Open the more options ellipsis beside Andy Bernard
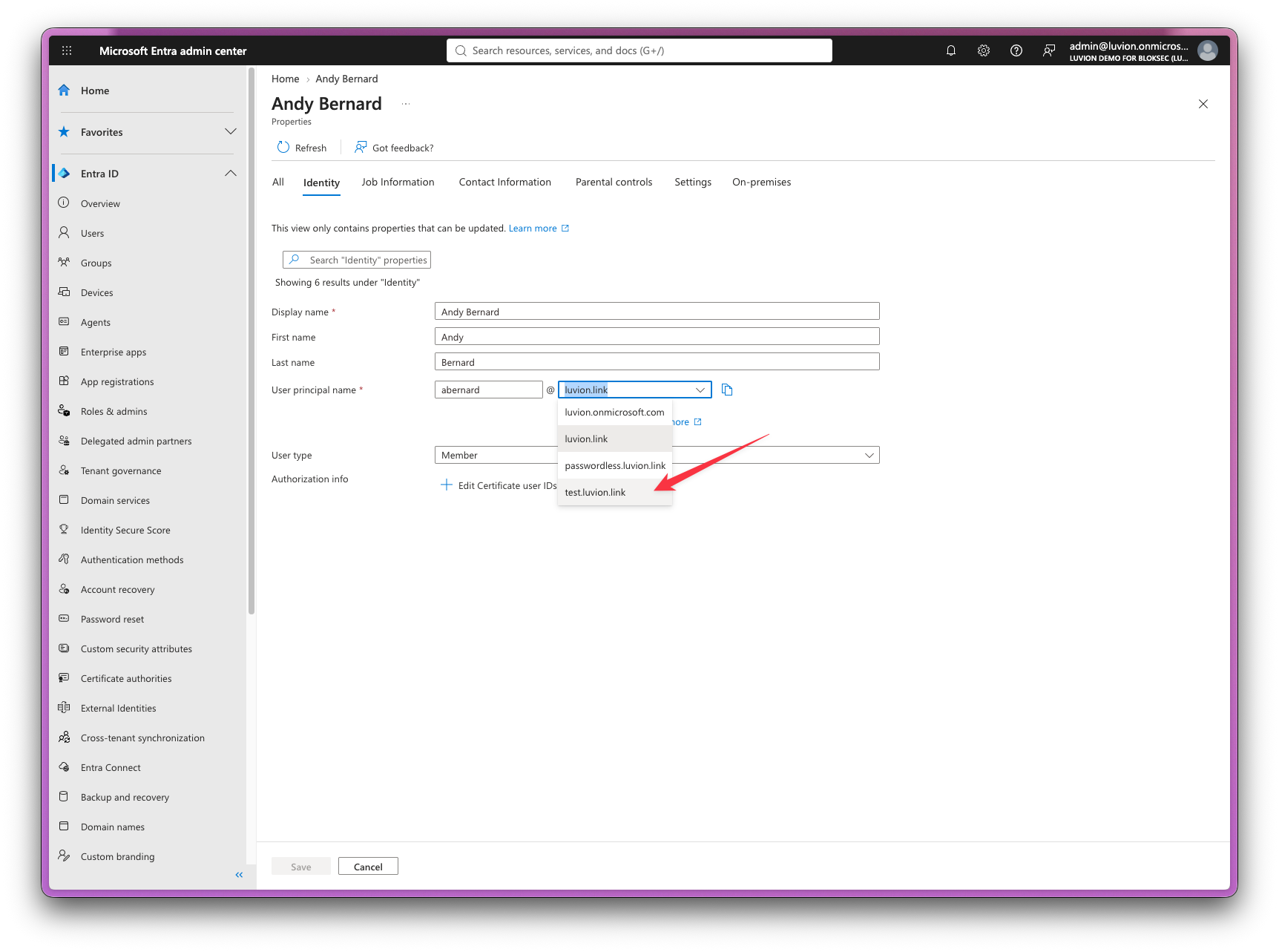The width and height of the screenshot is (1279, 952). coord(406,104)
